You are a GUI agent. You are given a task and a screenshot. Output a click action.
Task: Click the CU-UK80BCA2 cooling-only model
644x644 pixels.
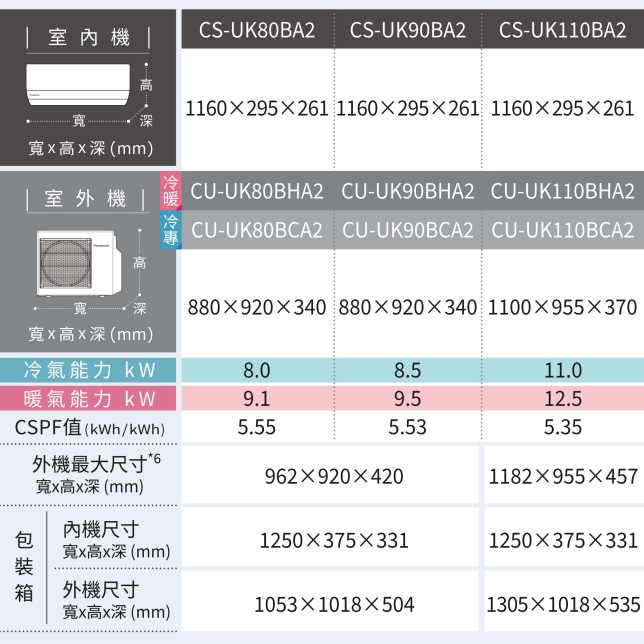click(257, 229)
